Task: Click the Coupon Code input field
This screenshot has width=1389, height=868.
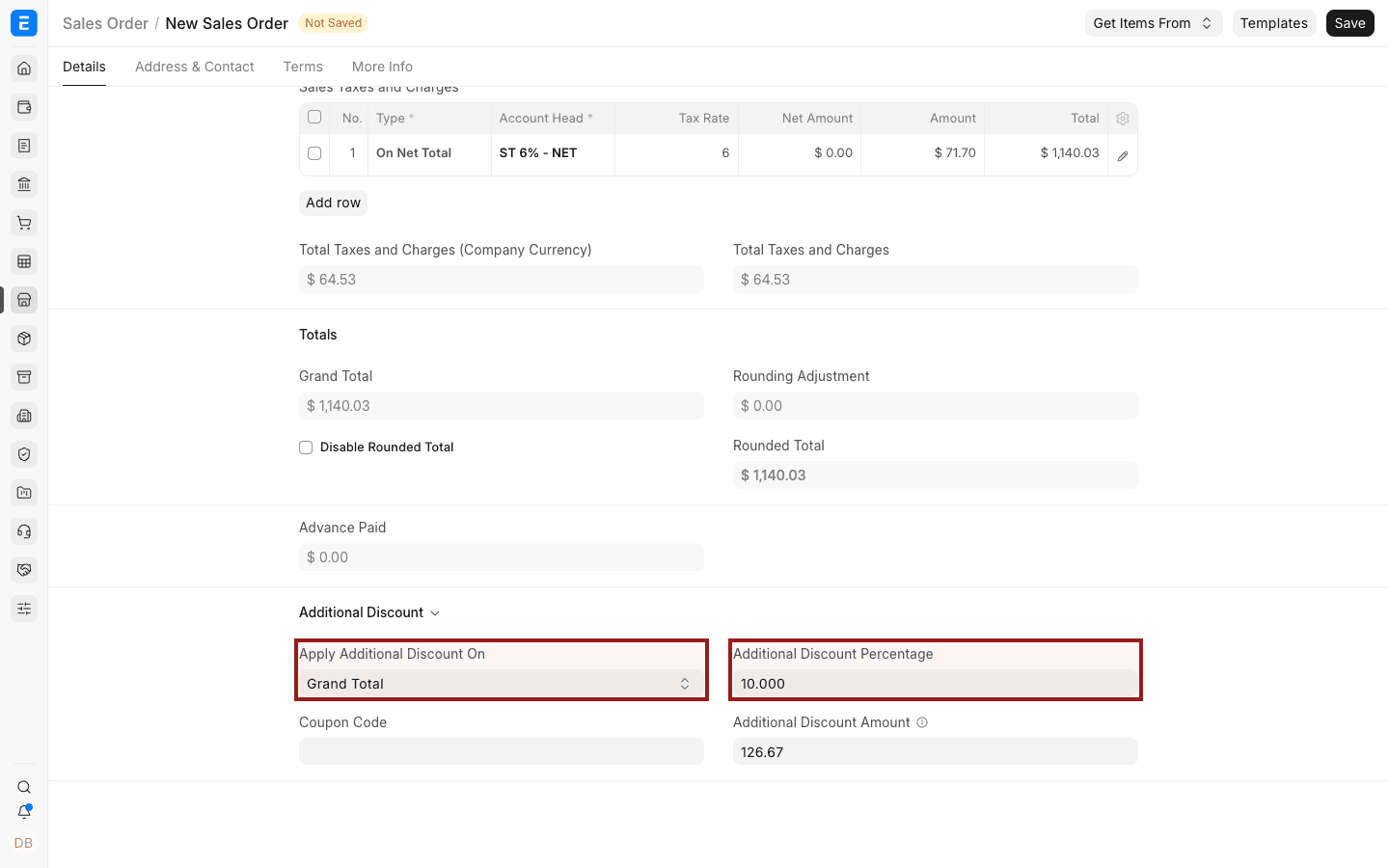Action: 502,751
